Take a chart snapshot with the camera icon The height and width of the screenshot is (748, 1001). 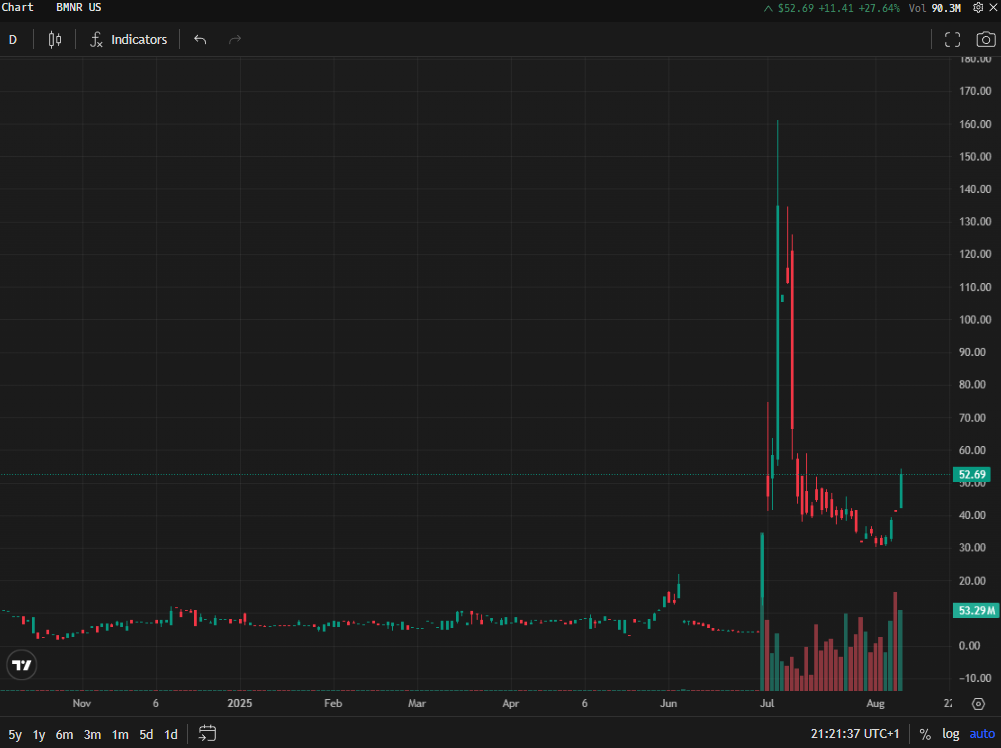click(x=986, y=40)
